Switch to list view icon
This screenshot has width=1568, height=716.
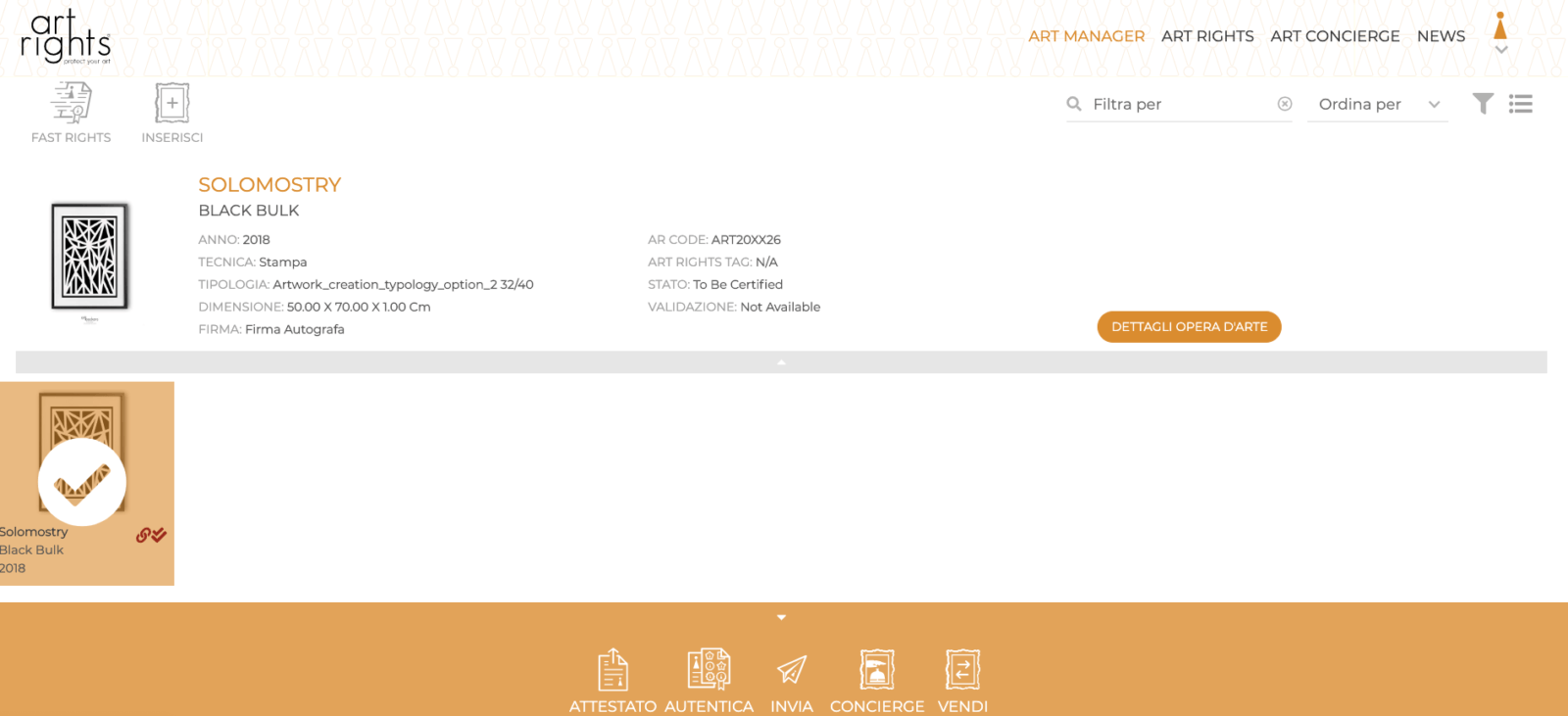[1521, 104]
